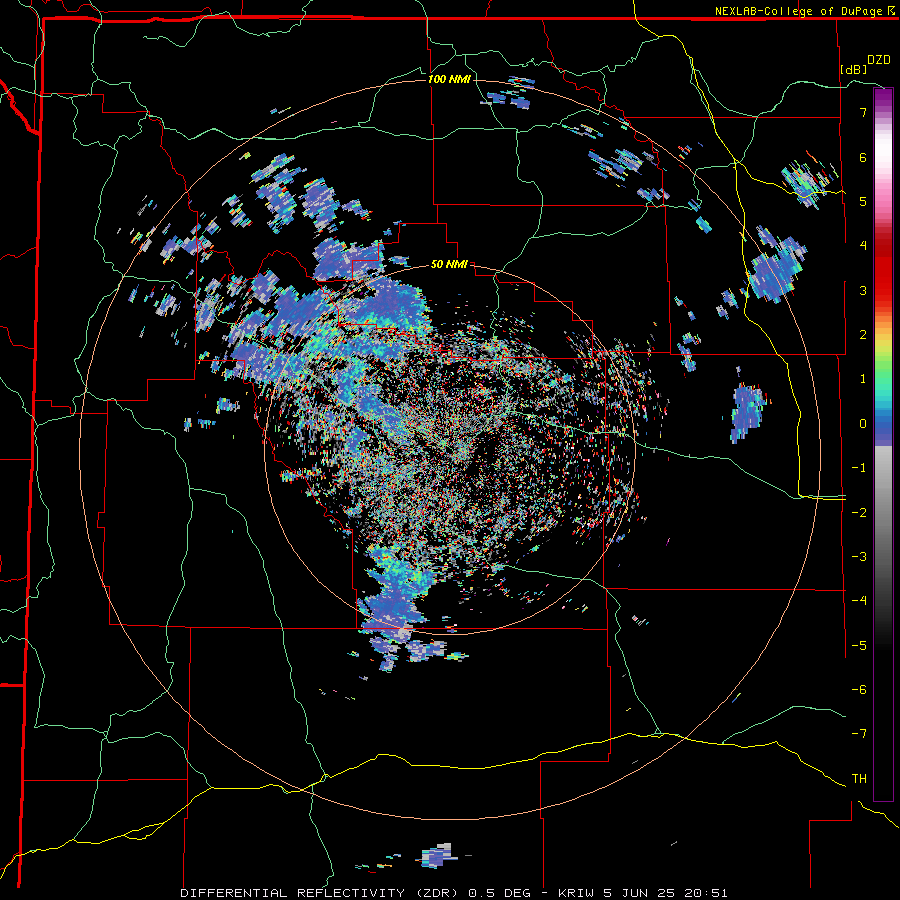Click the -6 value on color scale
The width and height of the screenshot is (900, 900).
point(859,690)
